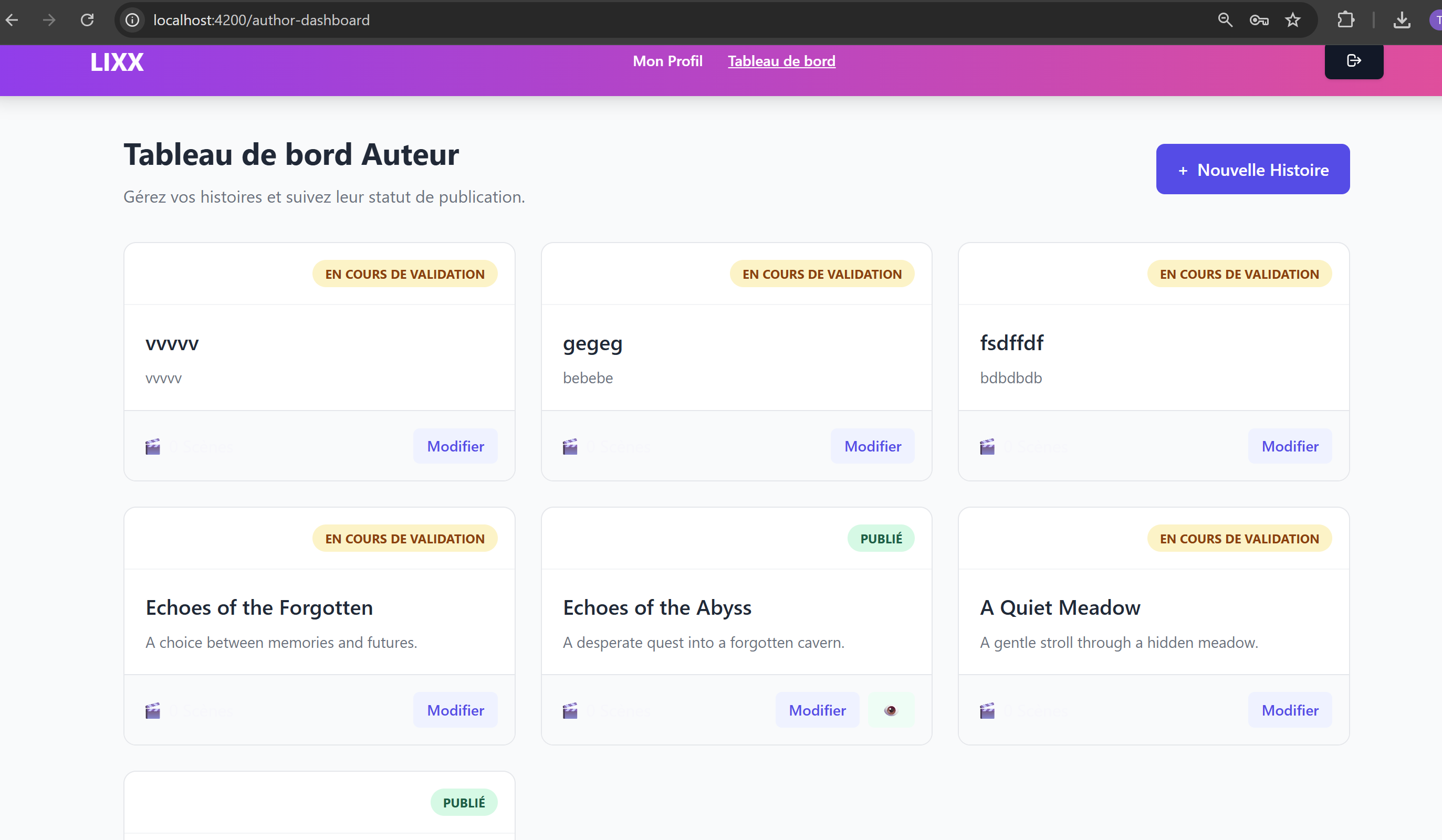Click 'A desperate quest into a forgotten cavern.'
Screen dimensions: 1442x840
click(x=703, y=643)
